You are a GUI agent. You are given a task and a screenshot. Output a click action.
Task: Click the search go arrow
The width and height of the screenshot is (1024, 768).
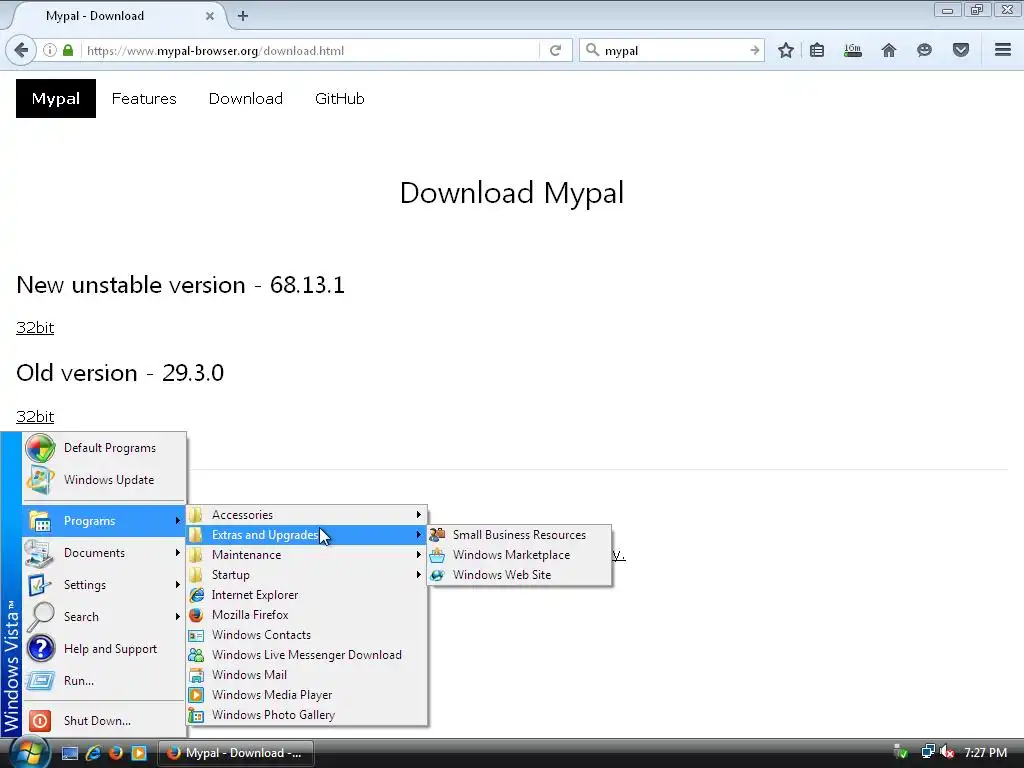(x=754, y=50)
